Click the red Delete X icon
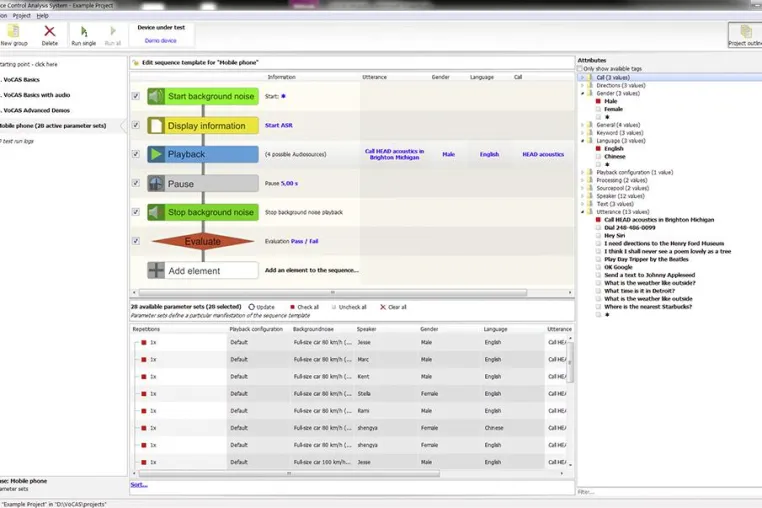 click(50, 31)
